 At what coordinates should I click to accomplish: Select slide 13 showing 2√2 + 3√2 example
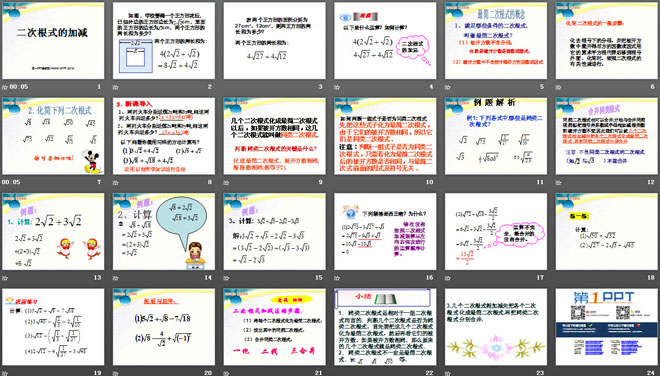pos(53,232)
